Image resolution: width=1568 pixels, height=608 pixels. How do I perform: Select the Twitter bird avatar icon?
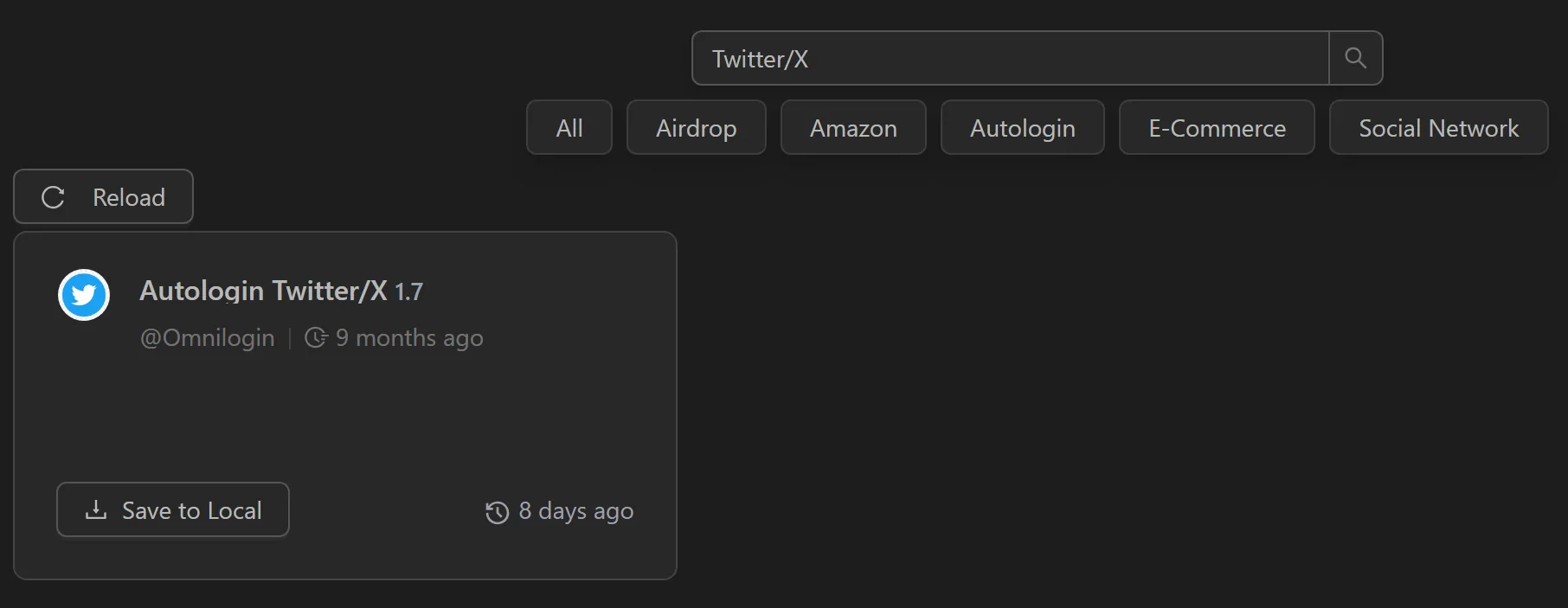[x=83, y=295]
